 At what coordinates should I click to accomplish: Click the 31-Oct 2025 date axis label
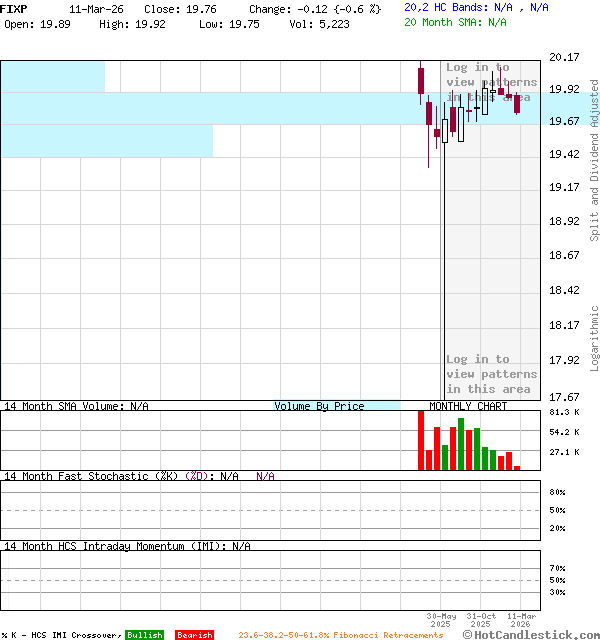[481, 620]
